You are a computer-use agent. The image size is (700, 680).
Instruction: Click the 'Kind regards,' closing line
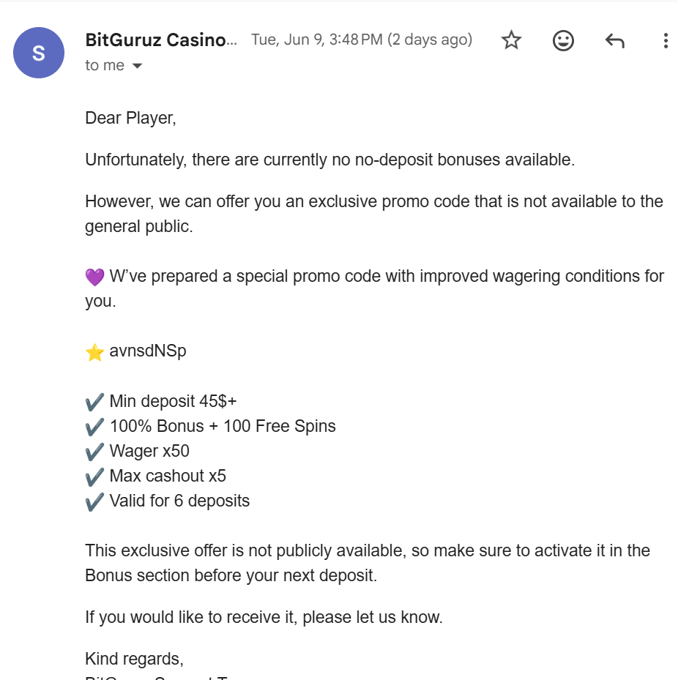pyautogui.click(x=134, y=659)
